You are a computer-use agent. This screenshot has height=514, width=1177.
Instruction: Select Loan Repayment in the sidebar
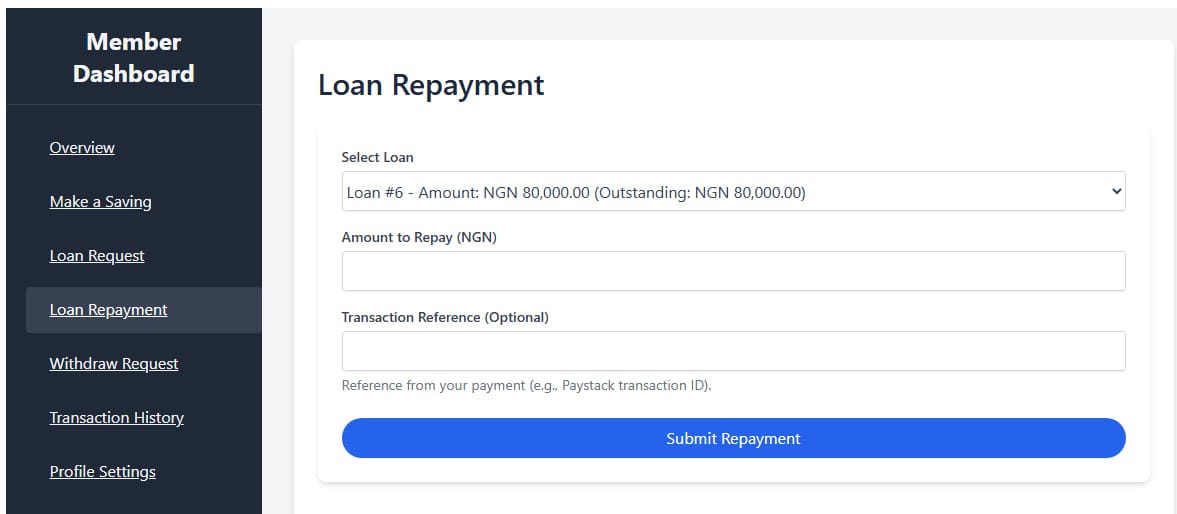coord(108,310)
